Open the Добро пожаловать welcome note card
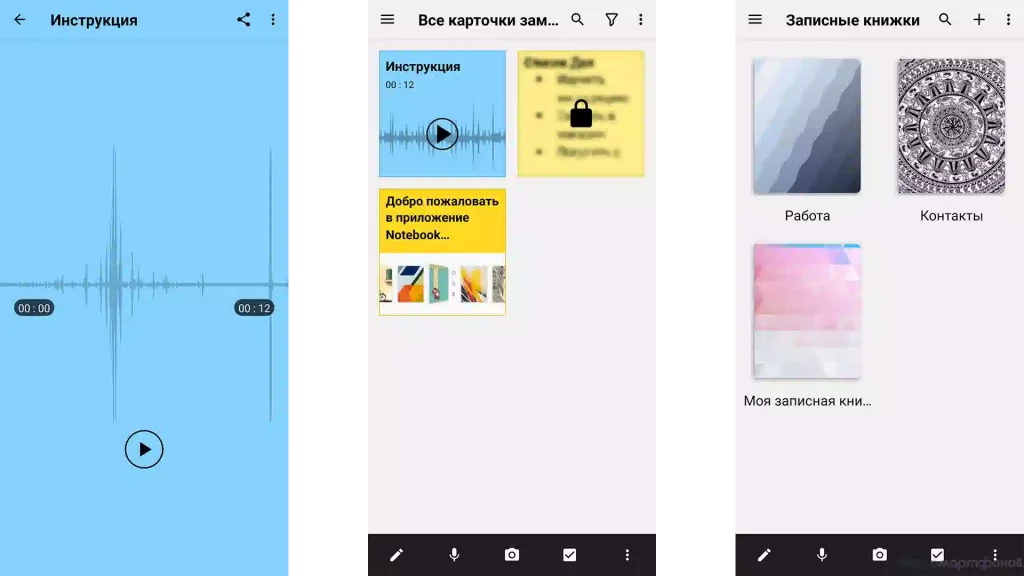The image size is (1024, 576). pyautogui.click(x=442, y=252)
